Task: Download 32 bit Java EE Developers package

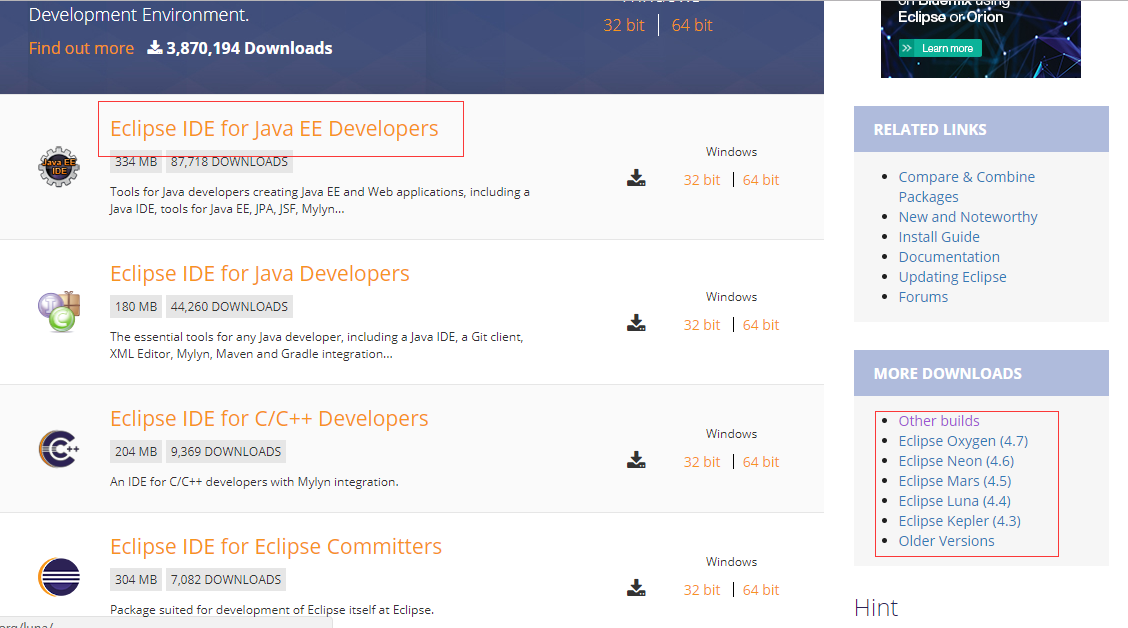Action: (701, 180)
